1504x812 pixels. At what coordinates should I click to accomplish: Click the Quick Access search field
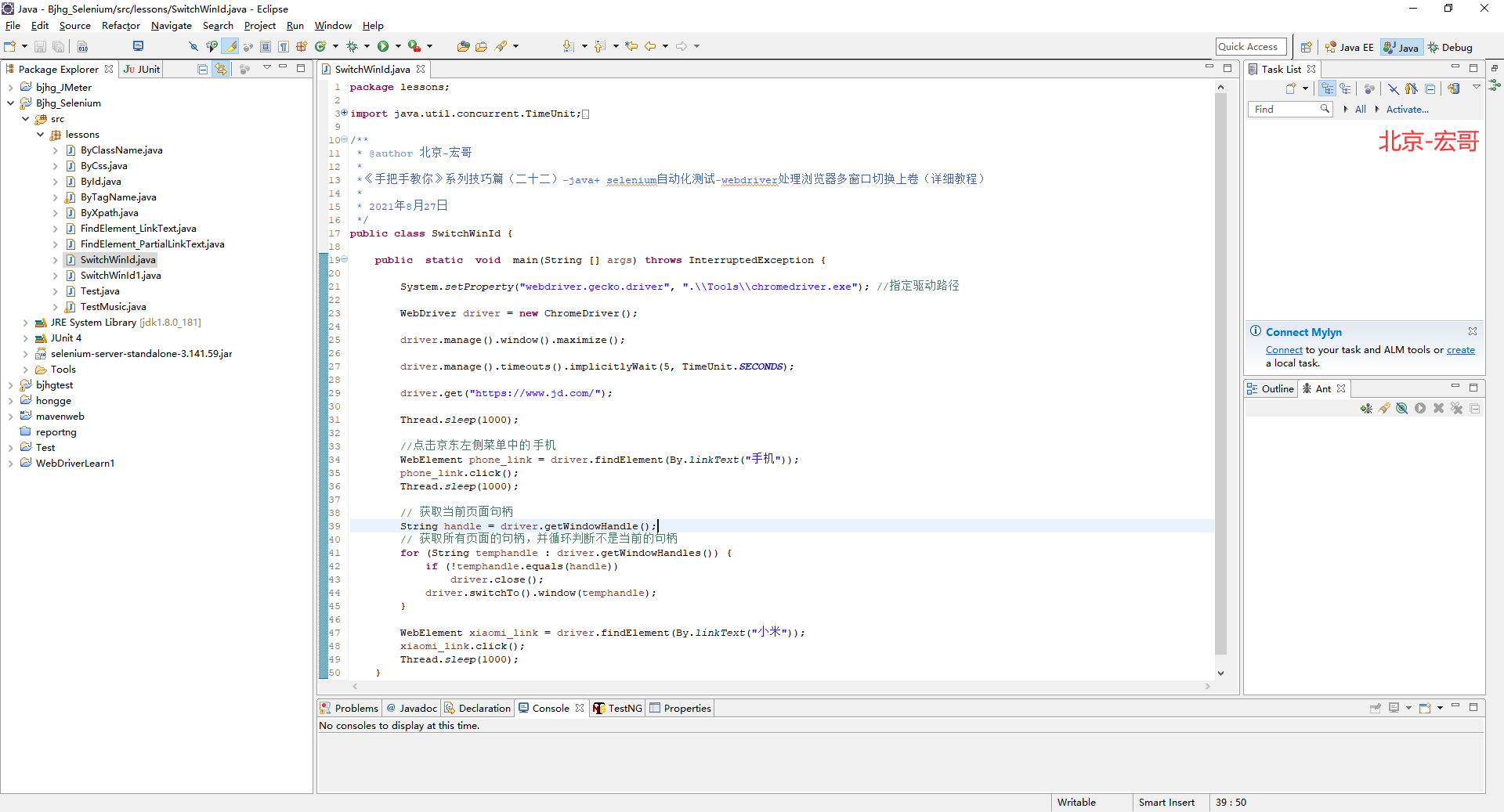click(x=1251, y=47)
